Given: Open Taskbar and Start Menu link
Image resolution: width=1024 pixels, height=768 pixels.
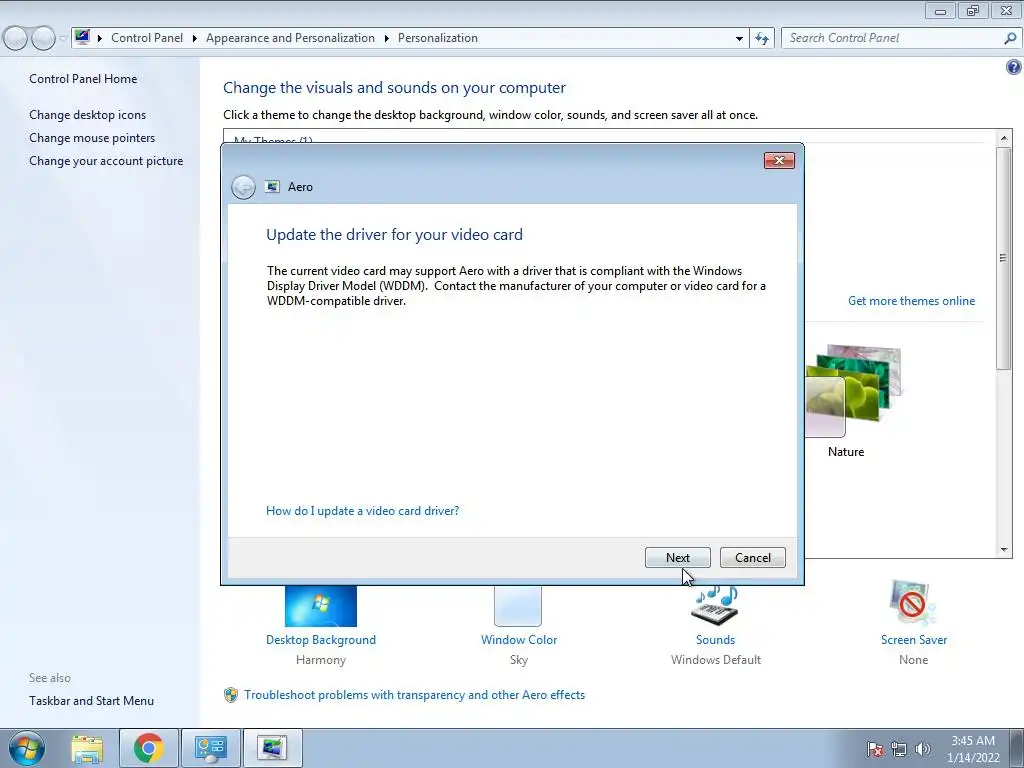Looking at the screenshot, I should [x=91, y=701].
